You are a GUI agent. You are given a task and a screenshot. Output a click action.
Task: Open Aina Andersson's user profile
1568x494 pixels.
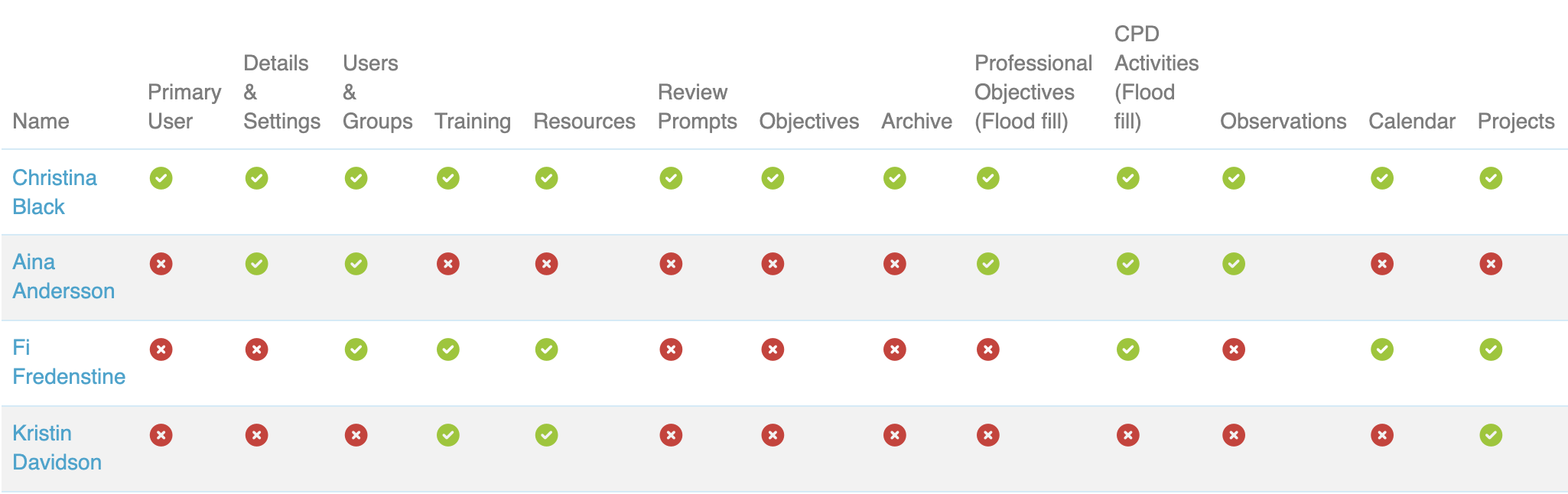pos(63,276)
